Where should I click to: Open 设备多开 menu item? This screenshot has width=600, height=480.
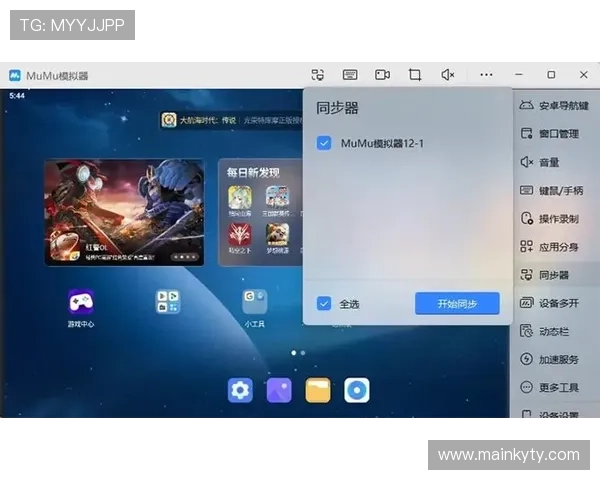pyautogui.click(x=557, y=302)
